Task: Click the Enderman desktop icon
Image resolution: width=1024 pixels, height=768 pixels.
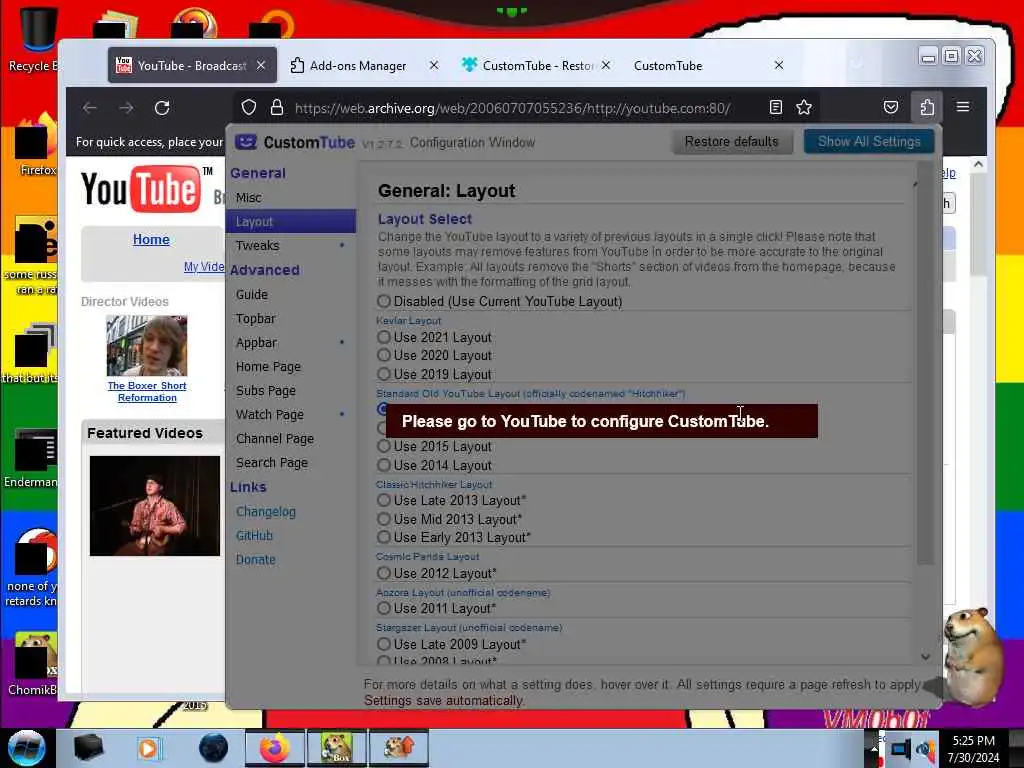Action: pos(35,451)
